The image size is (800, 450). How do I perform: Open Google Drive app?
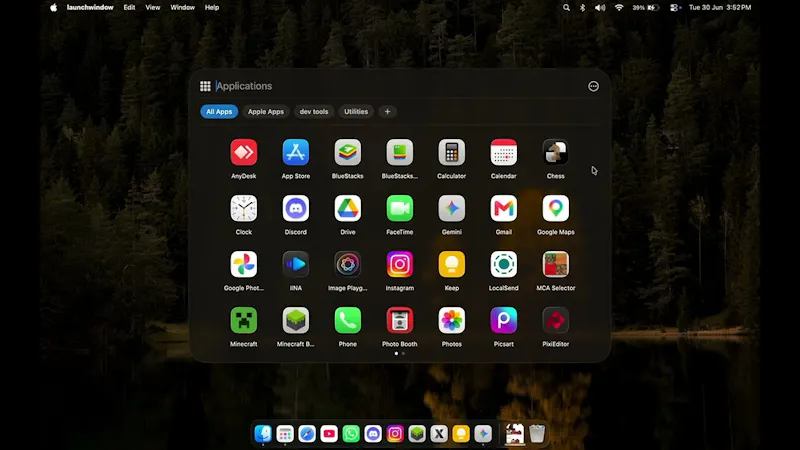[x=347, y=209]
